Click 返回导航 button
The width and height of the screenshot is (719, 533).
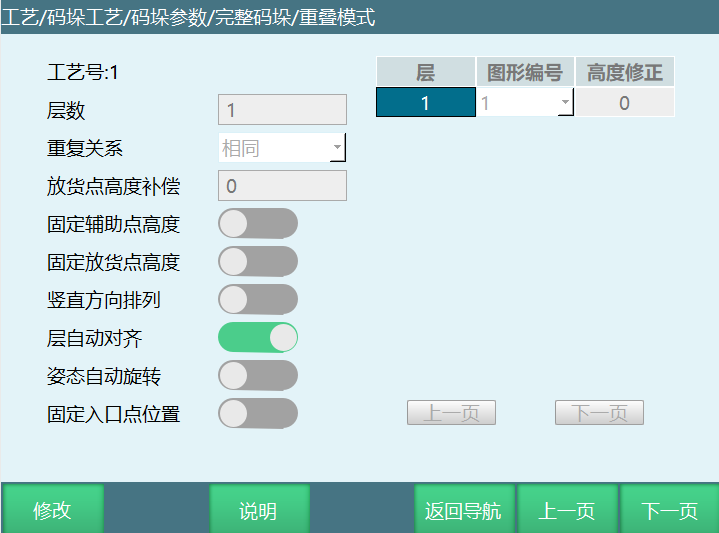tap(464, 510)
